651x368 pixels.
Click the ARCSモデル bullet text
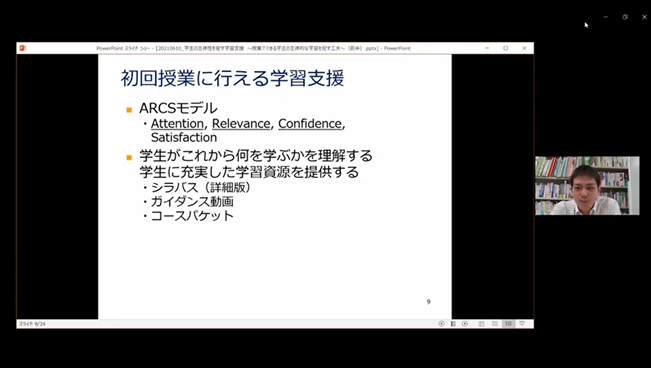point(178,108)
